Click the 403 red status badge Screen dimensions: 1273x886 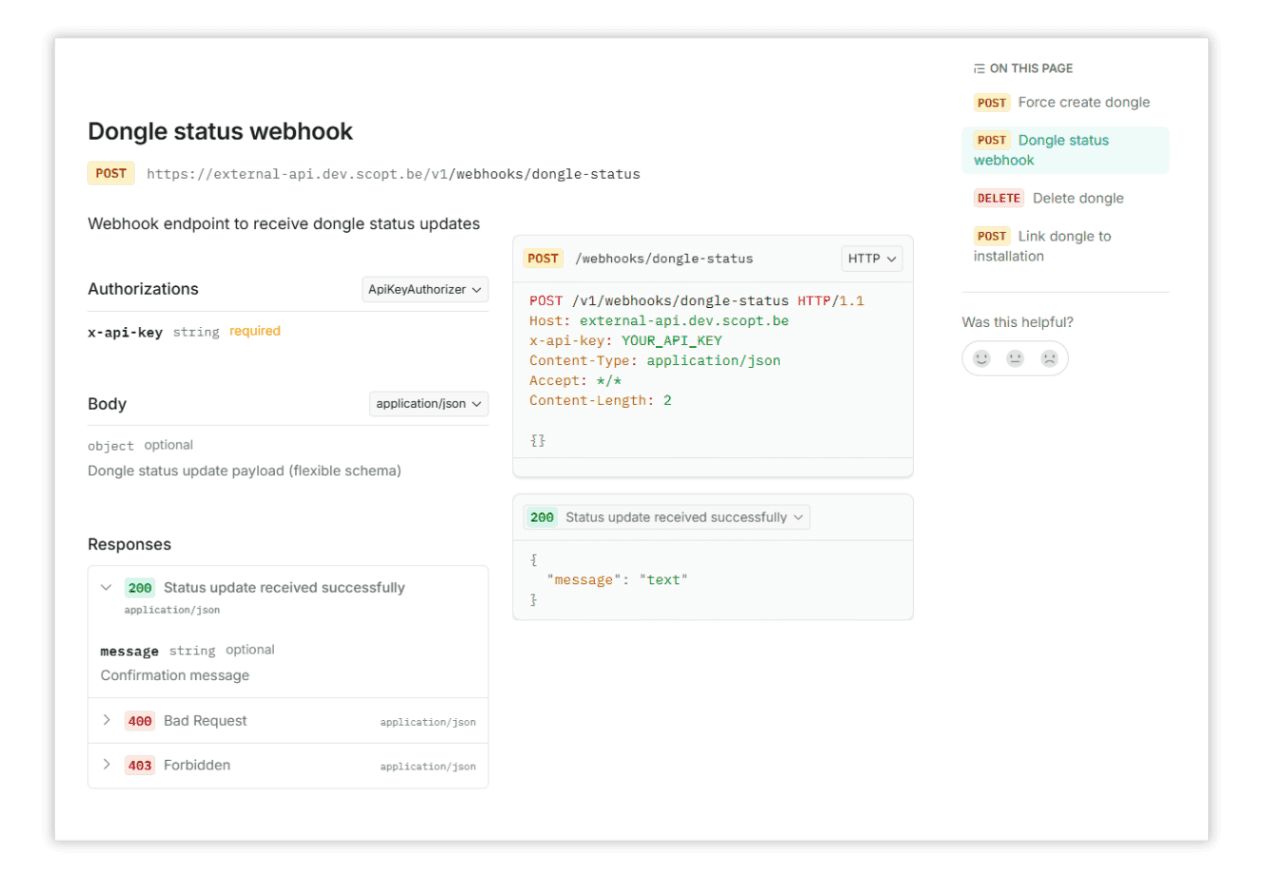click(140, 766)
